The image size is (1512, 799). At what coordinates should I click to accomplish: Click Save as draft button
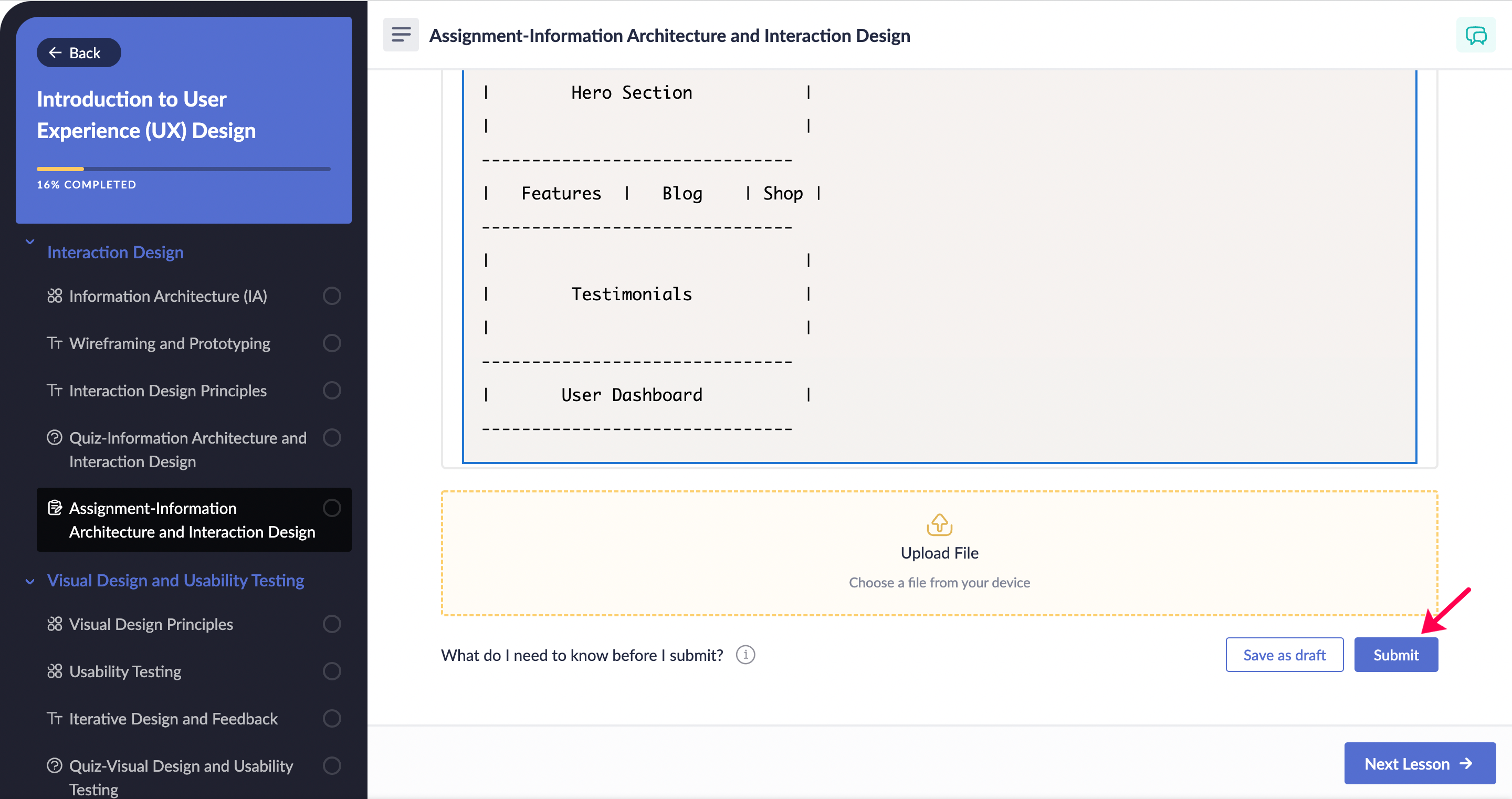(1284, 655)
